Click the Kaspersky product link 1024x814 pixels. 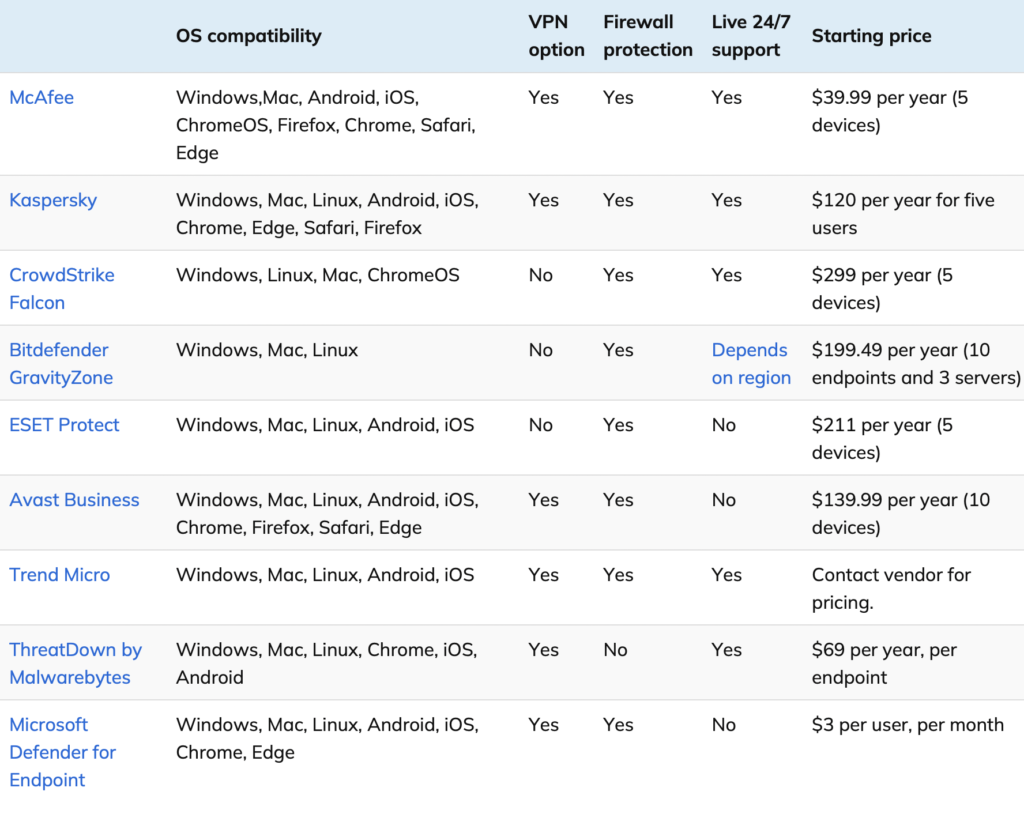pos(53,200)
